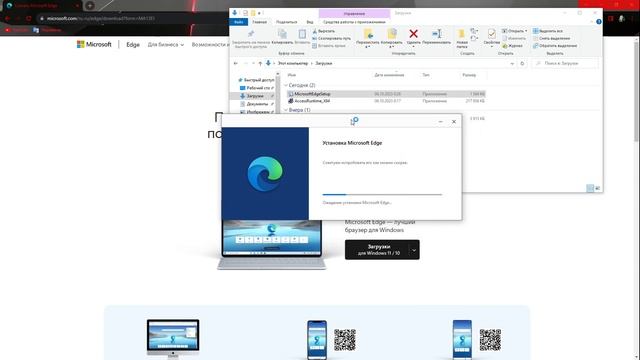
Task: Click Explorer details view toggle
Action: [590, 188]
